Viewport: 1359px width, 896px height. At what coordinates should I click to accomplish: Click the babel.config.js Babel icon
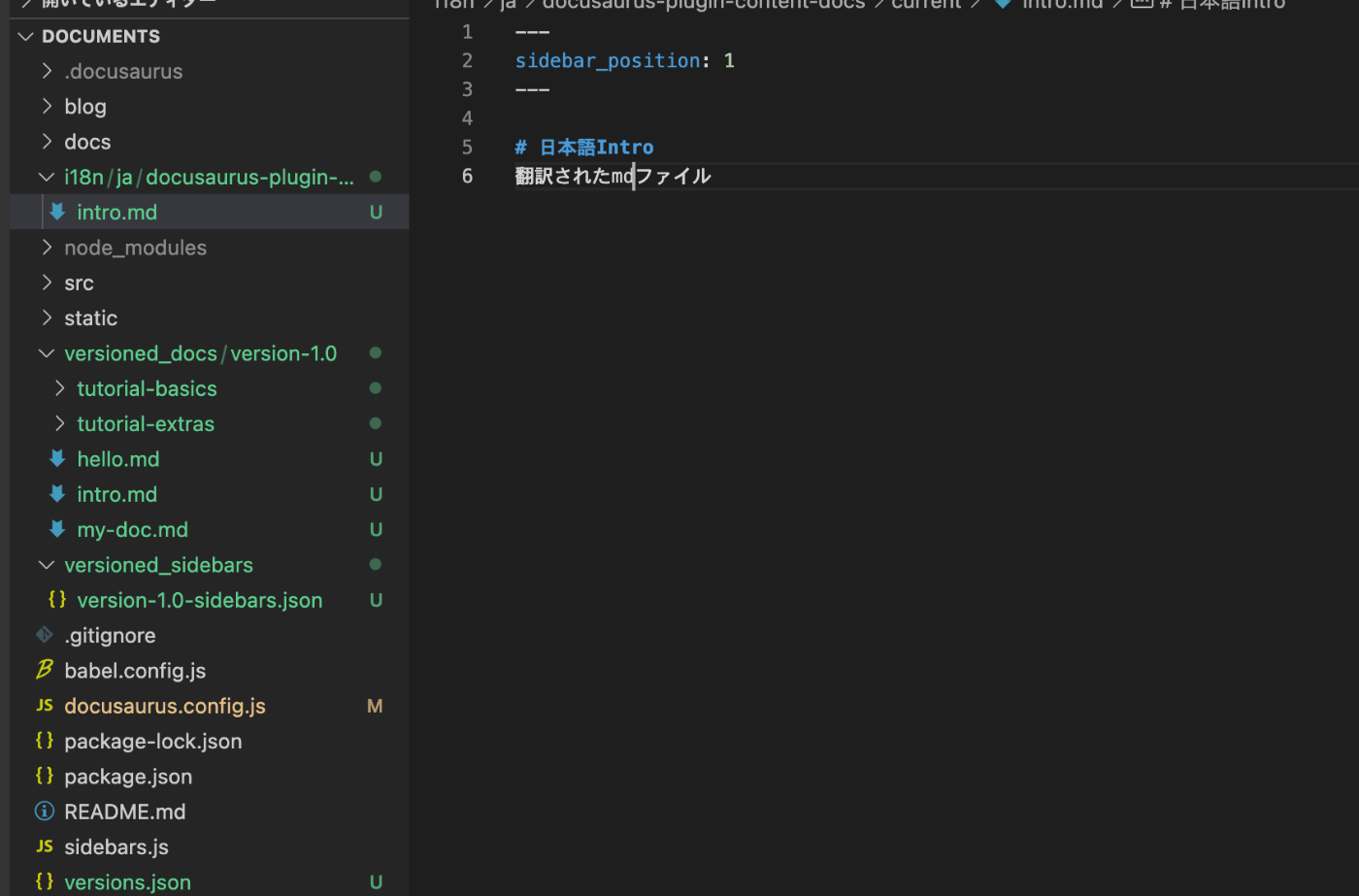pyautogui.click(x=45, y=670)
